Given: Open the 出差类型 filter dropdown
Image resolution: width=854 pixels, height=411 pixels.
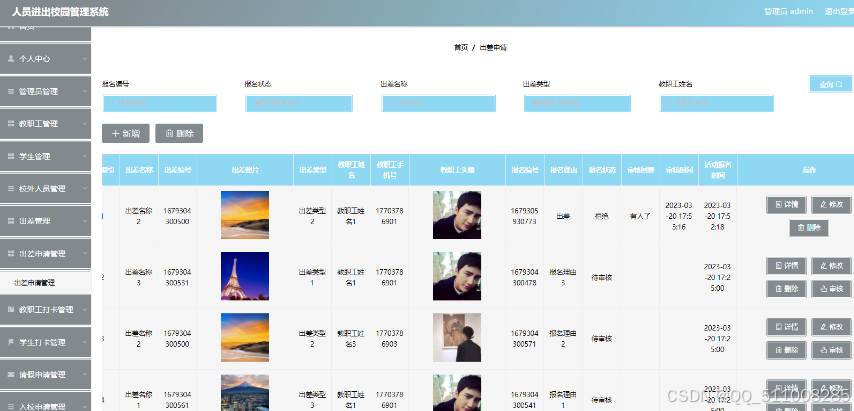Looking at the screenshot, I should point(577,103).
